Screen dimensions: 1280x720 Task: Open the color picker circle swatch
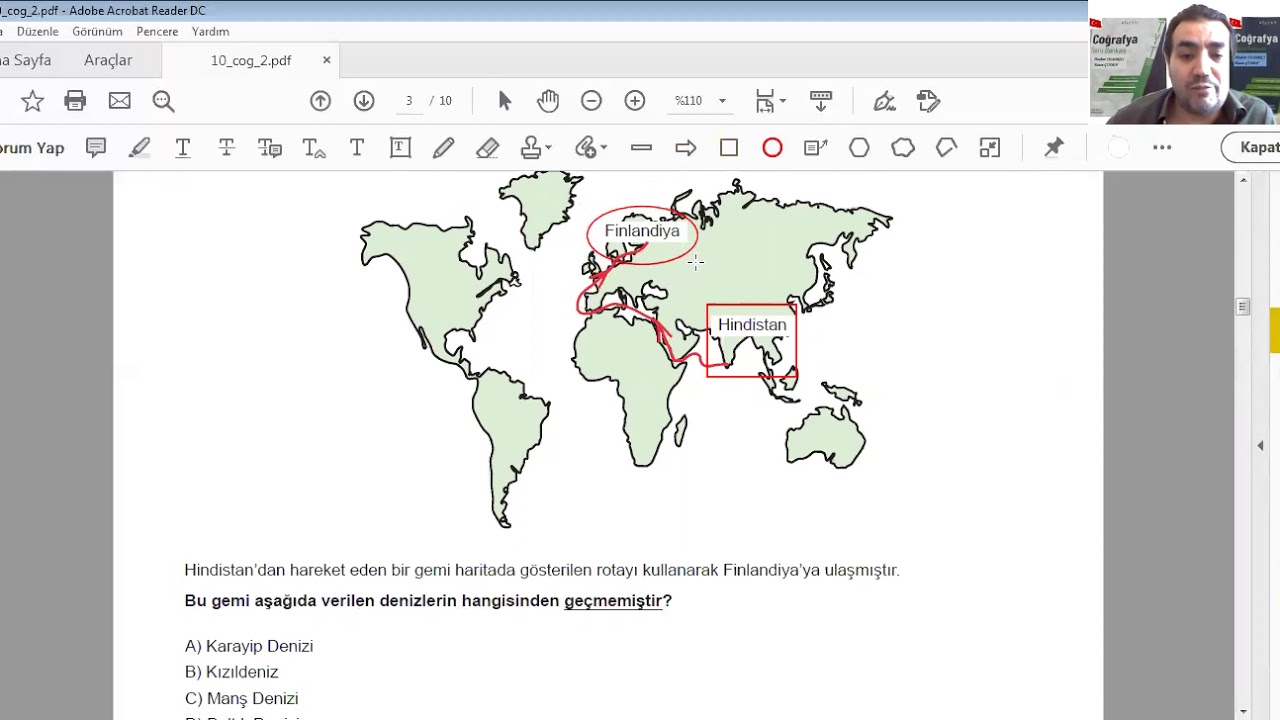click(x=1119, y=148)
